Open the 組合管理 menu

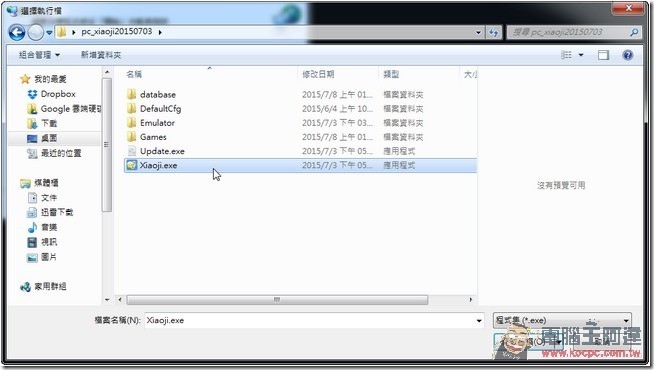coord(39,55)
